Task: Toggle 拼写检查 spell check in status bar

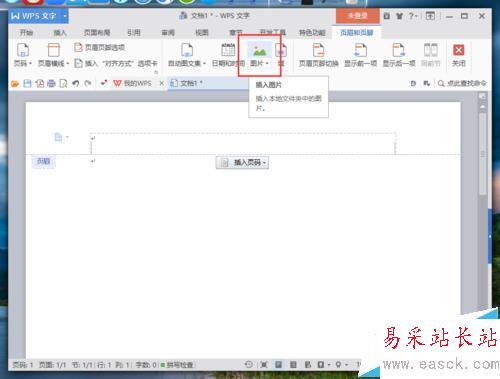Action: point(177,365)
